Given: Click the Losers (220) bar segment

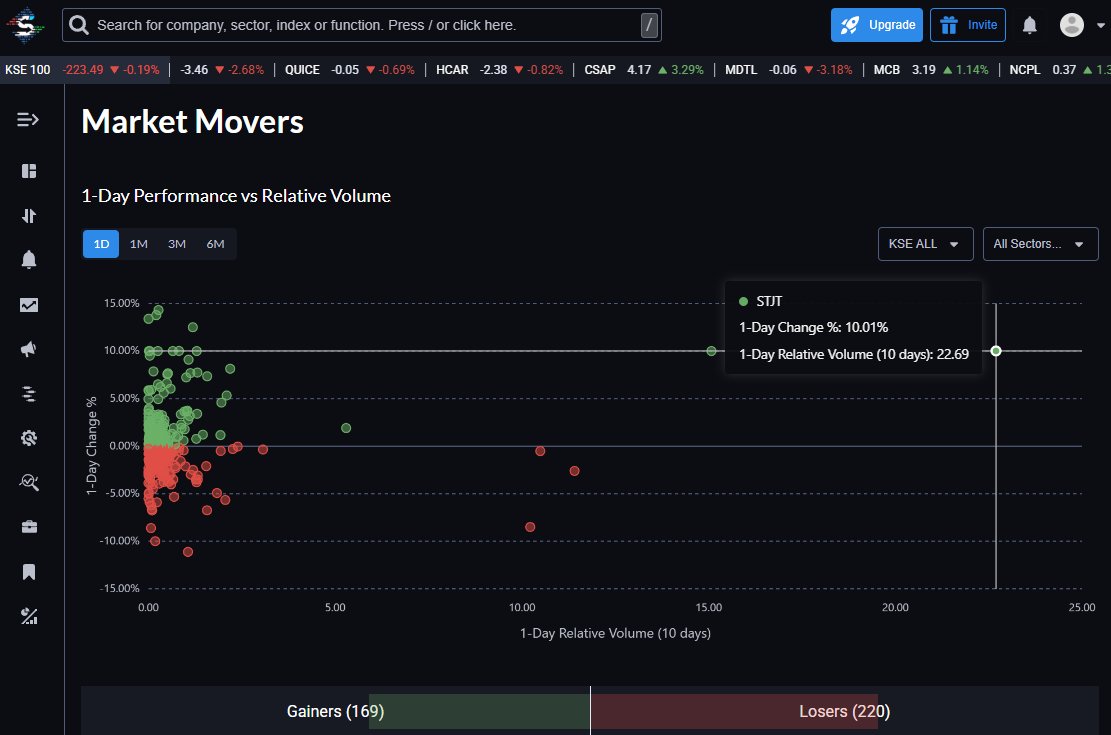Looking at the screenshot, I should point(734,711).
